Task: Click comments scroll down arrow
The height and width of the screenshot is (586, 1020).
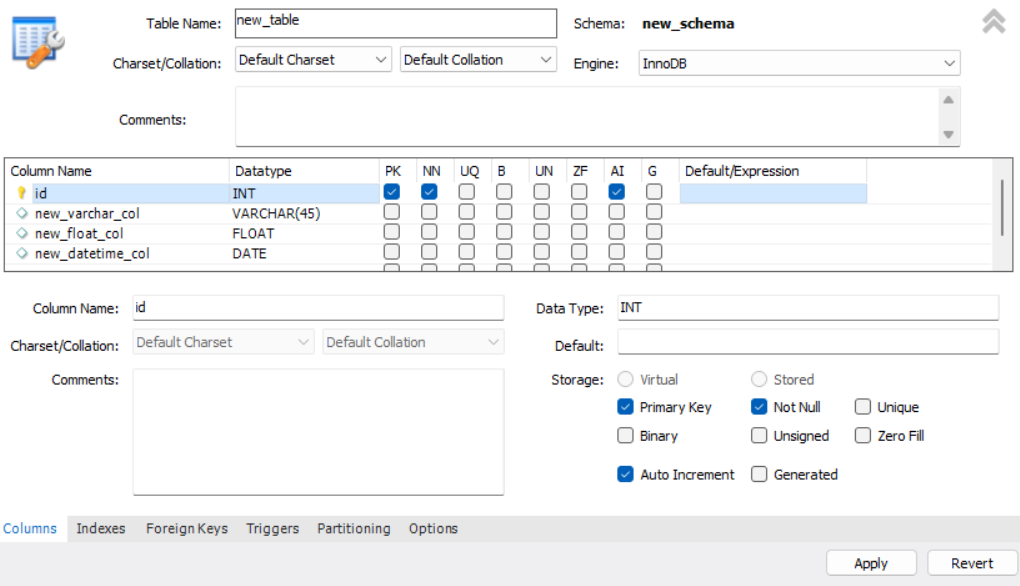Action: click(948, 135)
